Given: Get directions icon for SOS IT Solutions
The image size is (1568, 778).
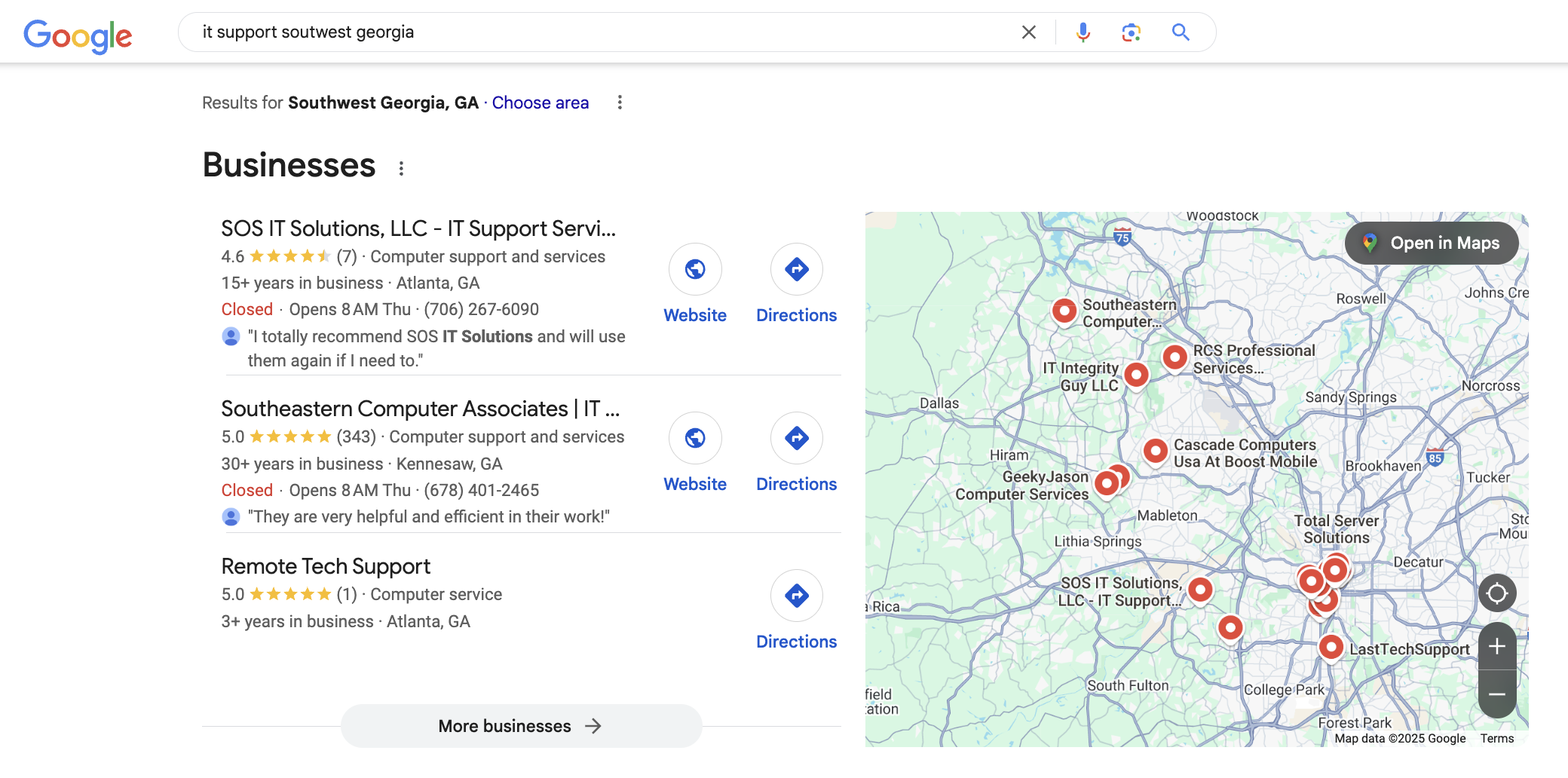Looking at the screenshot, I should coord(796,269).
